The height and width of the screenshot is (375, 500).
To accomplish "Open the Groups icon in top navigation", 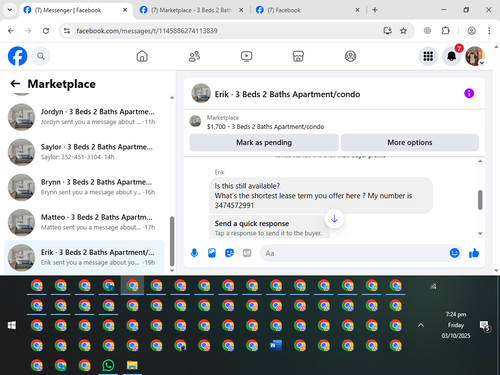I will click(350, 56).
